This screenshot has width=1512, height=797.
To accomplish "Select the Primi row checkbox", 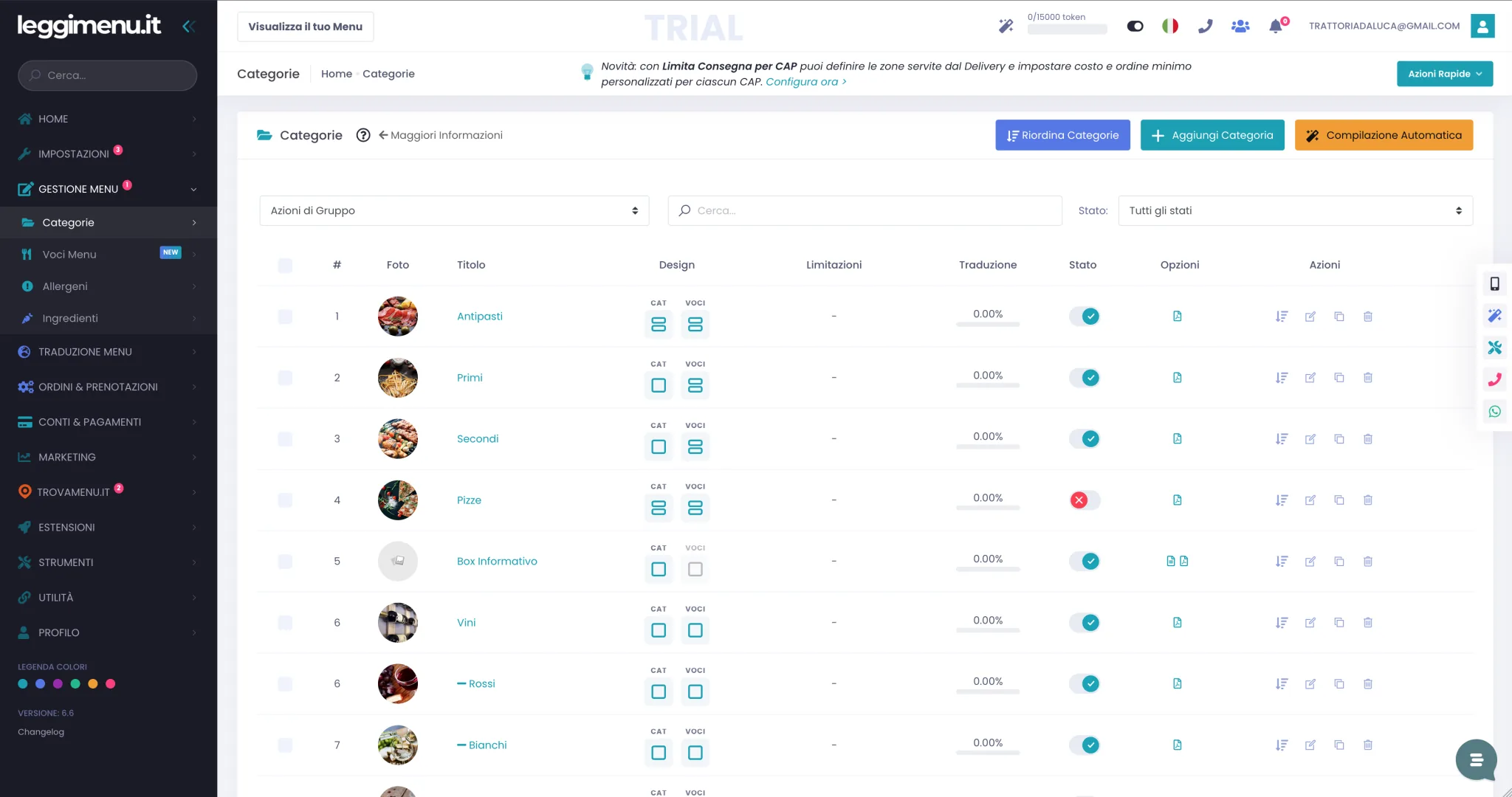I will pyautogui.click(x=285, y=378).
